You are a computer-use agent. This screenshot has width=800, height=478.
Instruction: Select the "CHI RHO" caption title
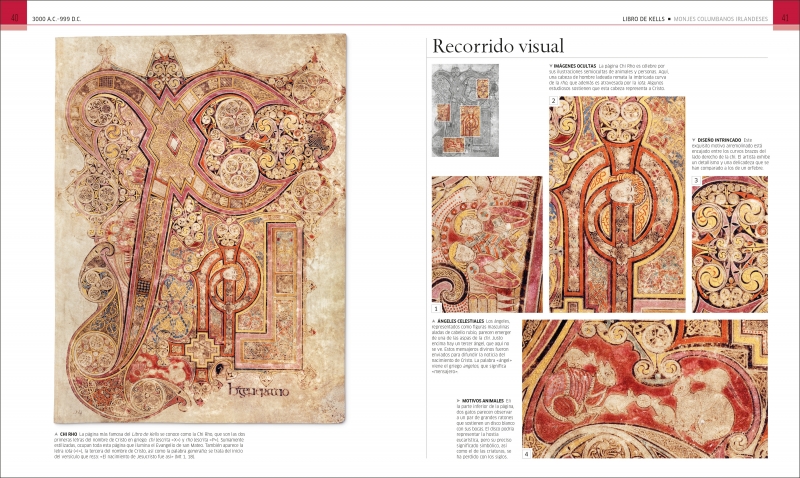pyautogui.click(x=68, y=434)
